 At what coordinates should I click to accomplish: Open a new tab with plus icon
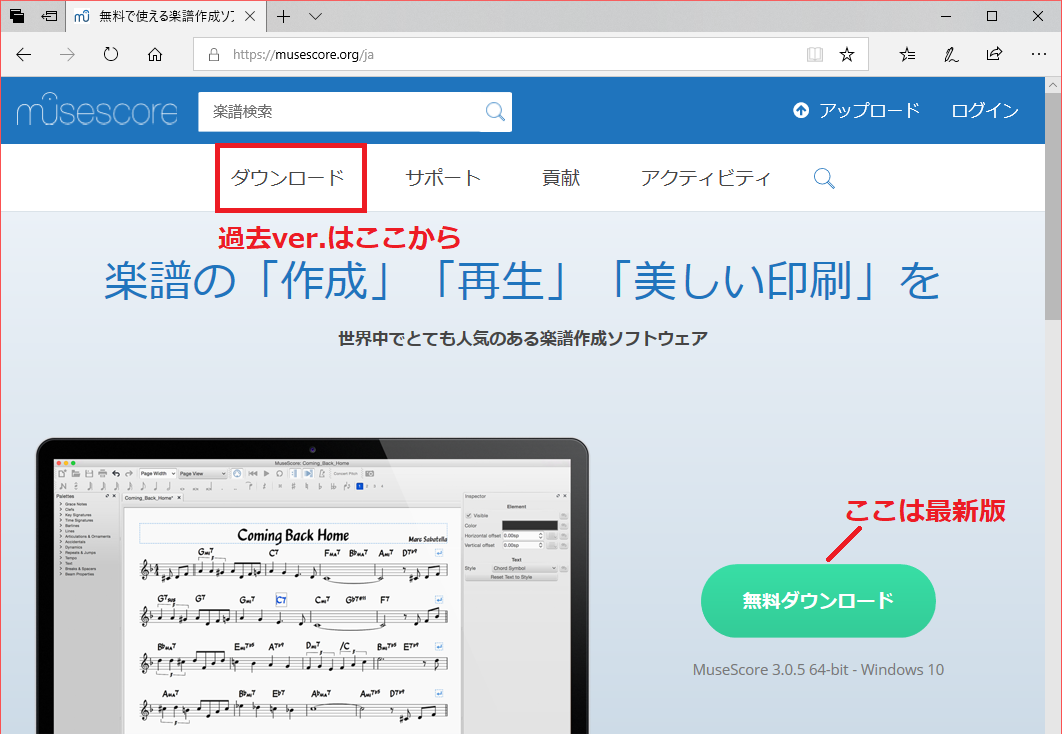tap(284, 16)
